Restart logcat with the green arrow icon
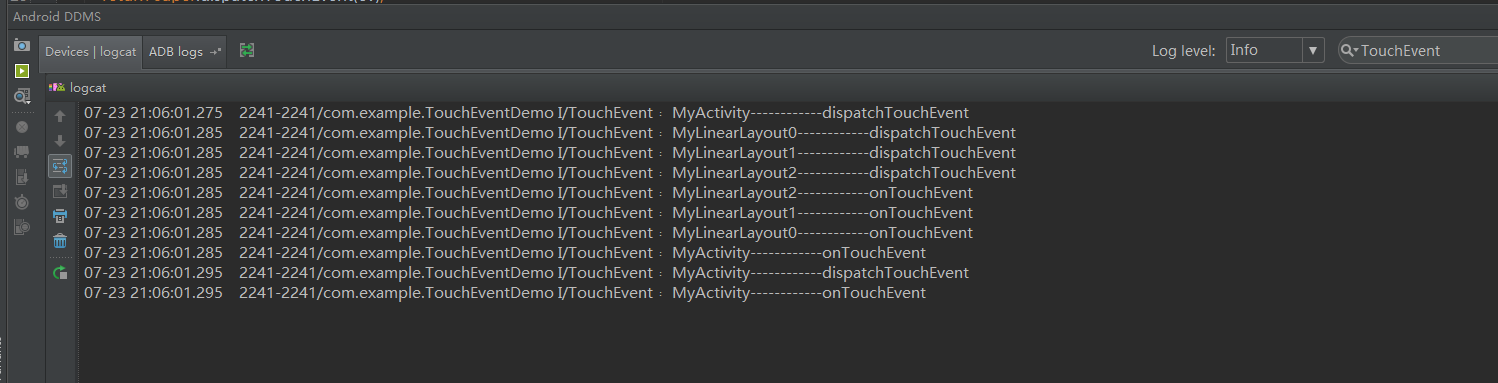 tap(60, 272)
